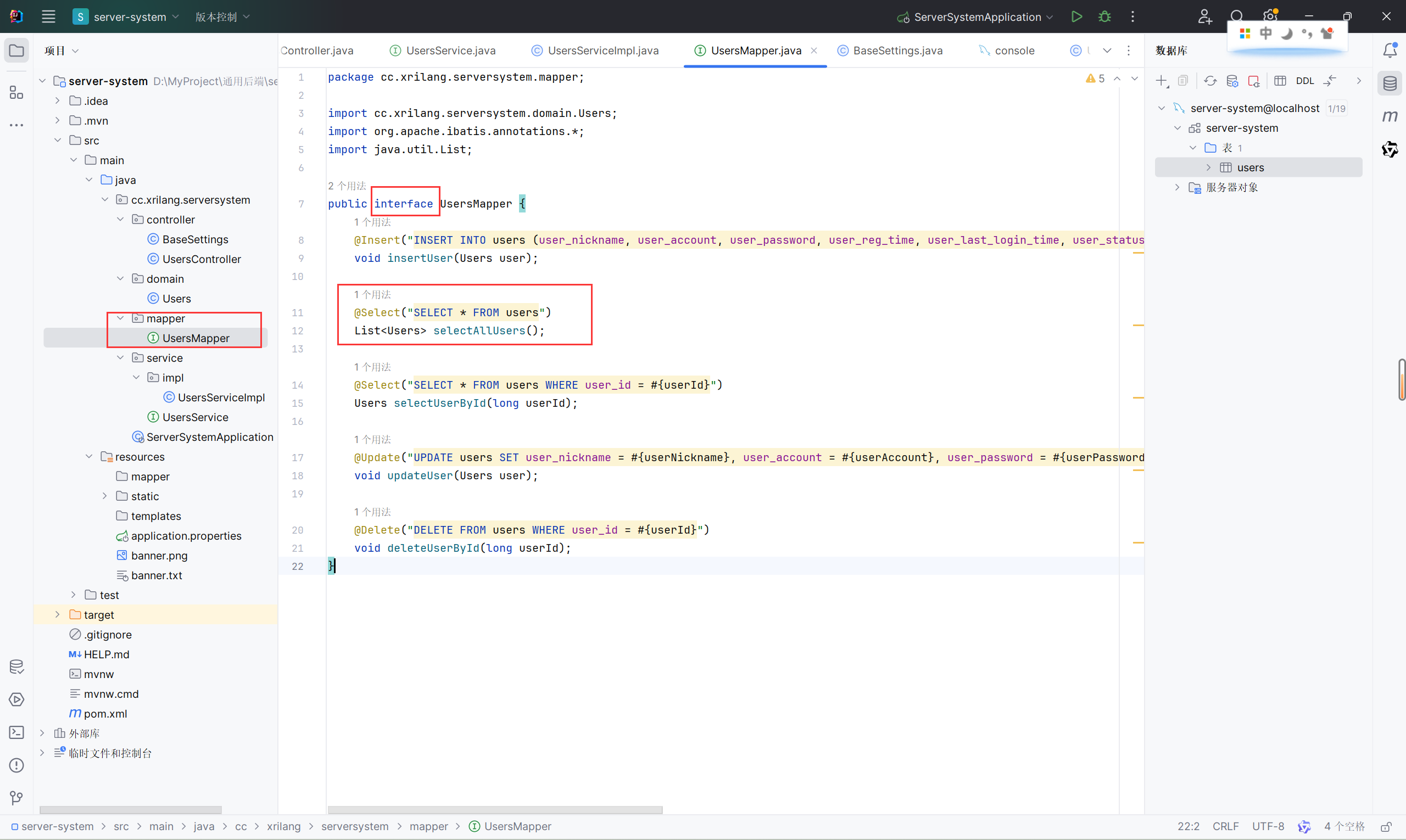
Task: Click the editor horizontal scrollbar
Action: 494,810
